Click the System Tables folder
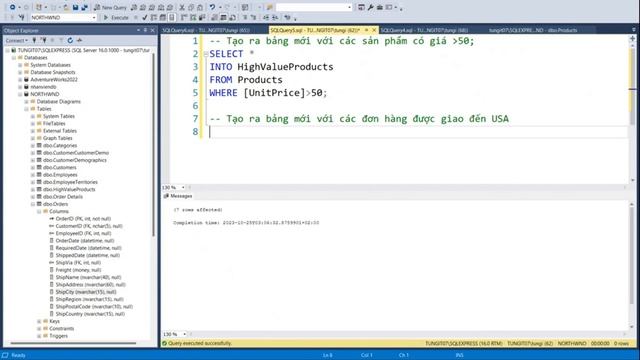Screen dimensions: 640x360 [59, 116]
